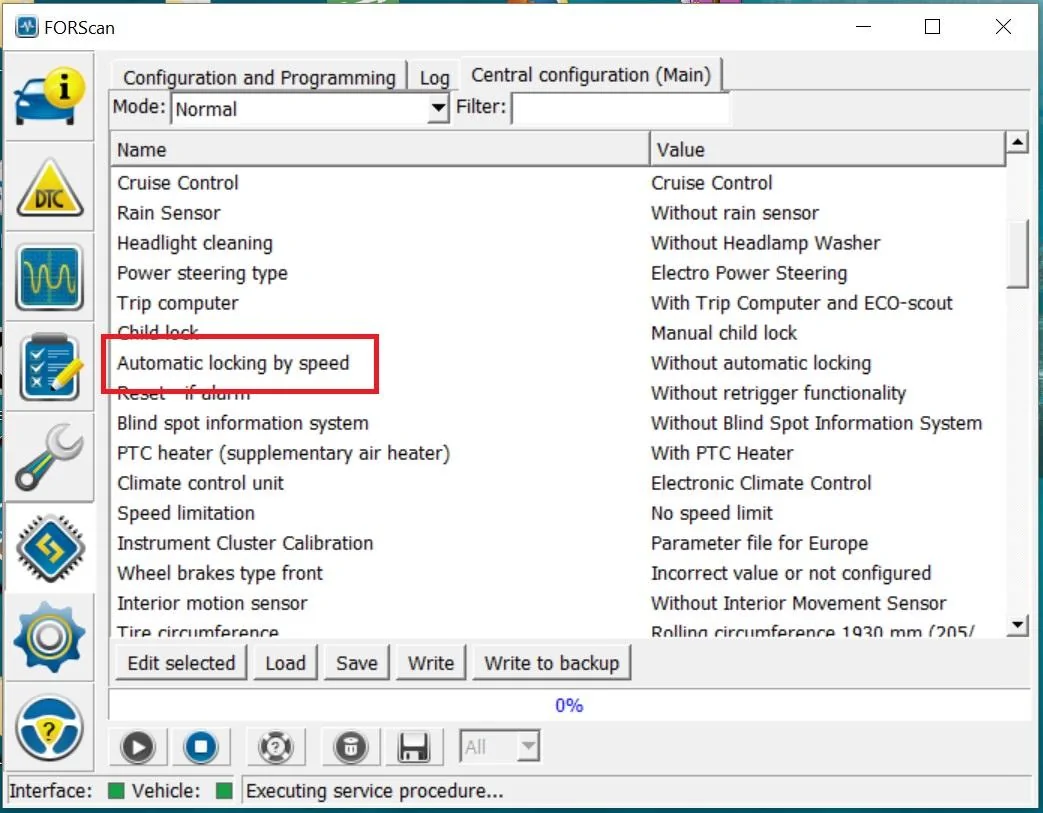
Task: Focus the Filter text field
Action: coord(620,108)
